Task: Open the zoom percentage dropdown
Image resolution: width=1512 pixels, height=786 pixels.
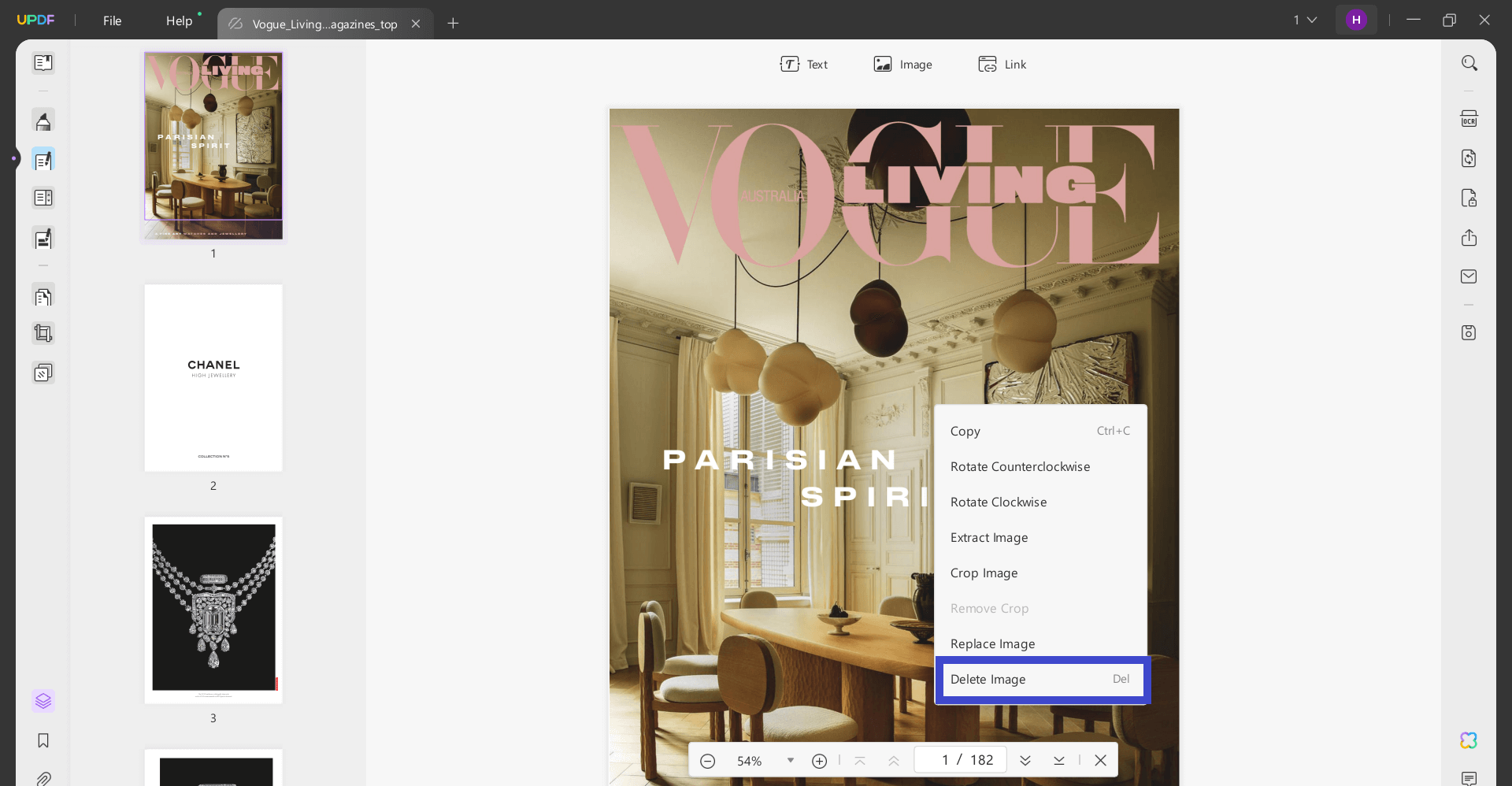Action: click(x=791, y=760)
